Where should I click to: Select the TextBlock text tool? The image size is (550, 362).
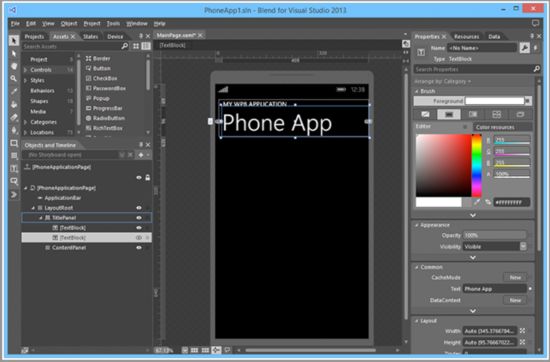click(x=14, y=169)
